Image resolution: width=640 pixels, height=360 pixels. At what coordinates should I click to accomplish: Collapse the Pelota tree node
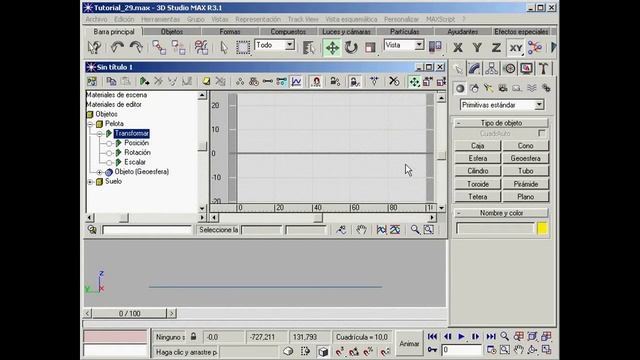(91, 124)
